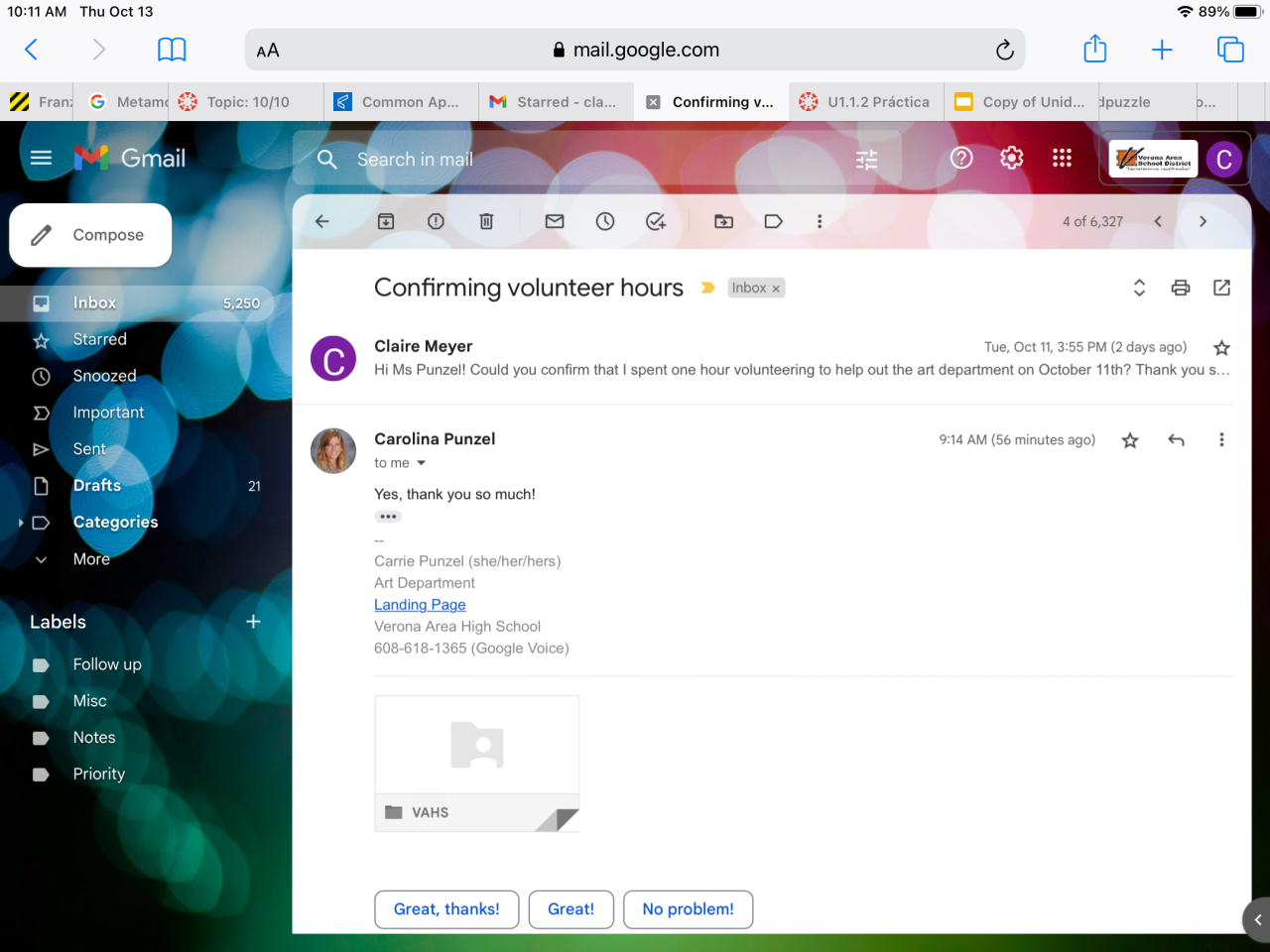Switch to the U1.1.2 Práctica tab
Screen dimensions: 1270x952
tap(866, 102)
